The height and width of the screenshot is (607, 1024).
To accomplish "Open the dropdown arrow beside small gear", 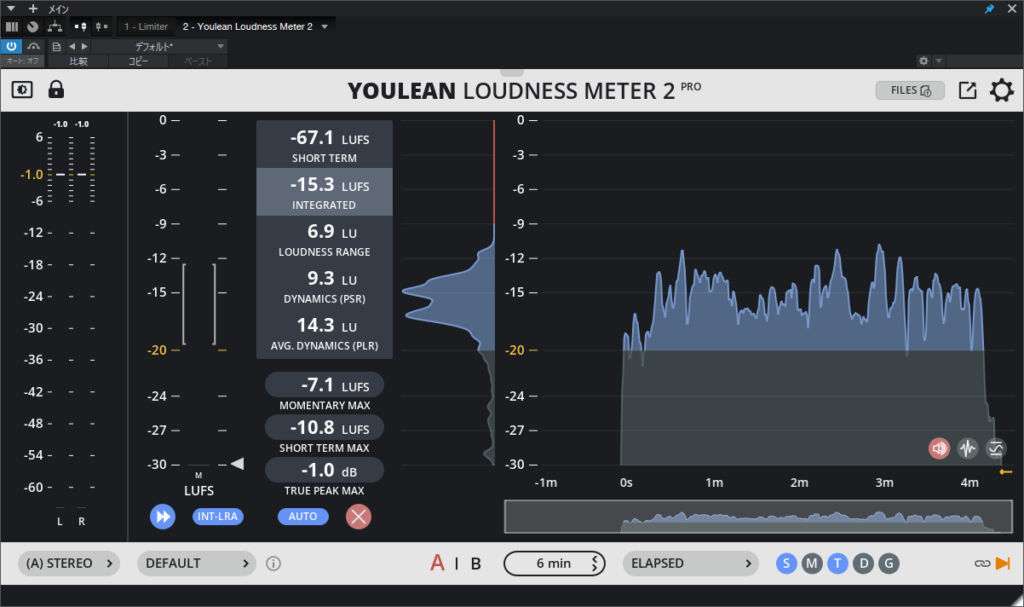I will [938, 61].
